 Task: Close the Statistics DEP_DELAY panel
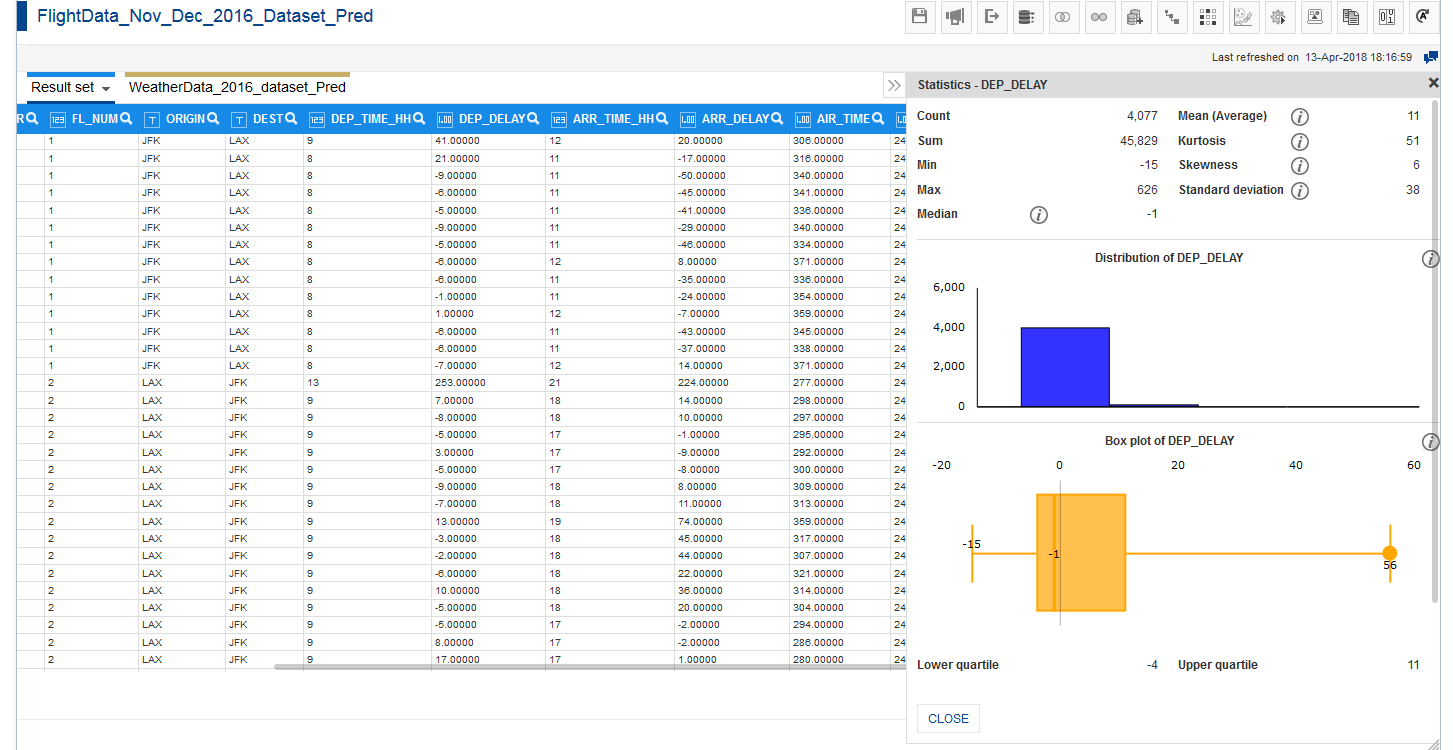tap(1433, 84)
